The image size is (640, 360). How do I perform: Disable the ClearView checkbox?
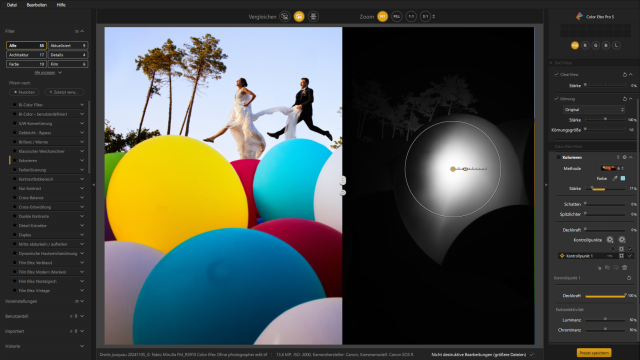556,75
